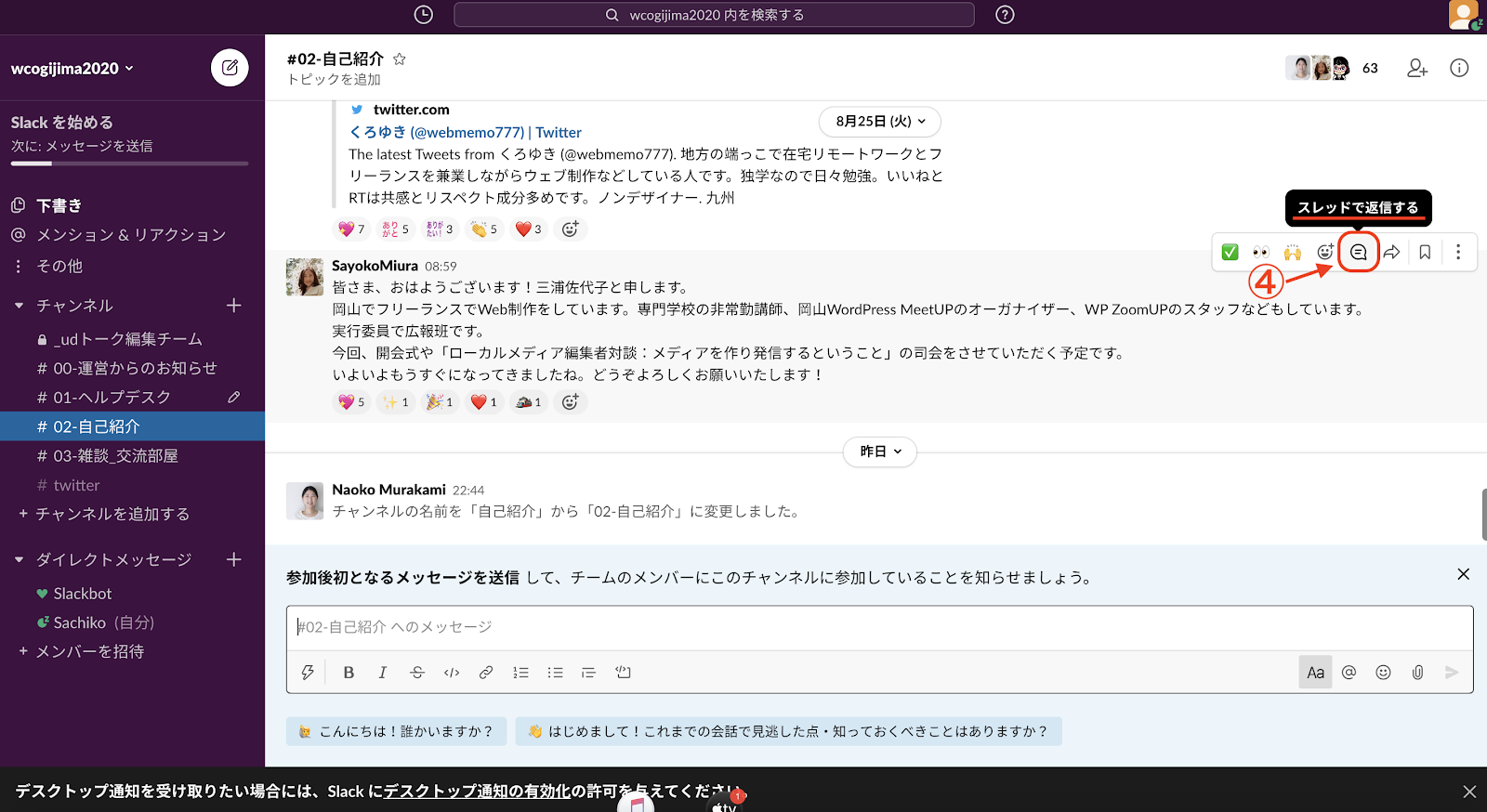Open the 8月25日 (火) date dropdown

[880, 121]
